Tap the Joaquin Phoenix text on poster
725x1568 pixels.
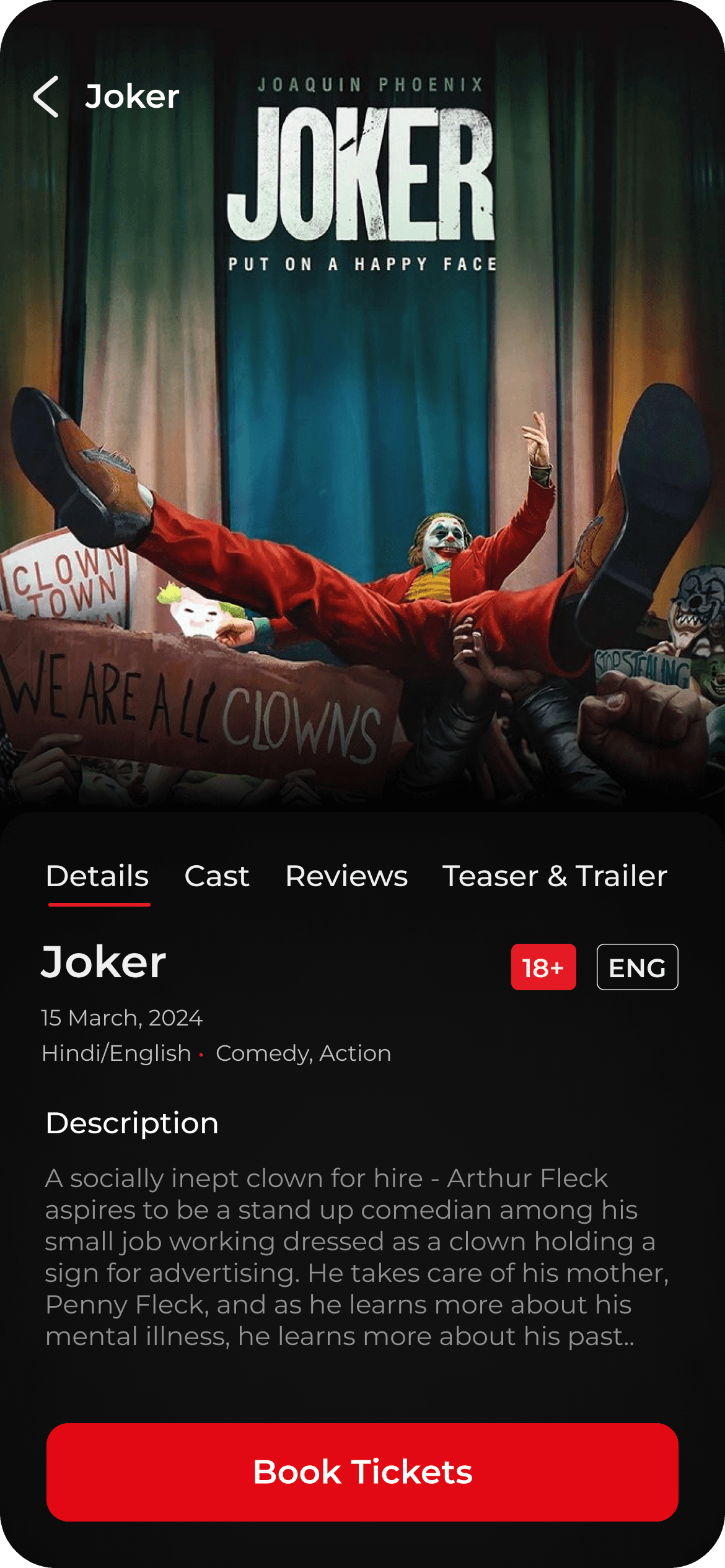point(371,85)
